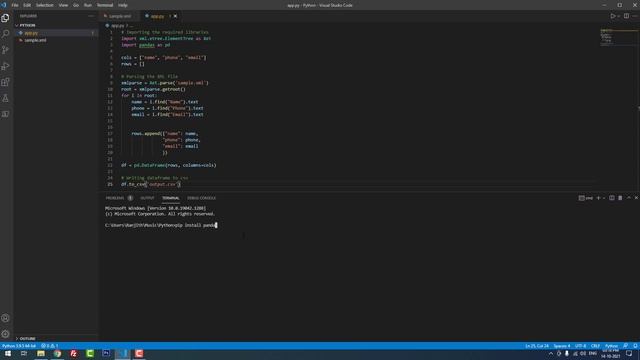
Task: Open the feedback icon in status bar
Action: pos(625,346)
